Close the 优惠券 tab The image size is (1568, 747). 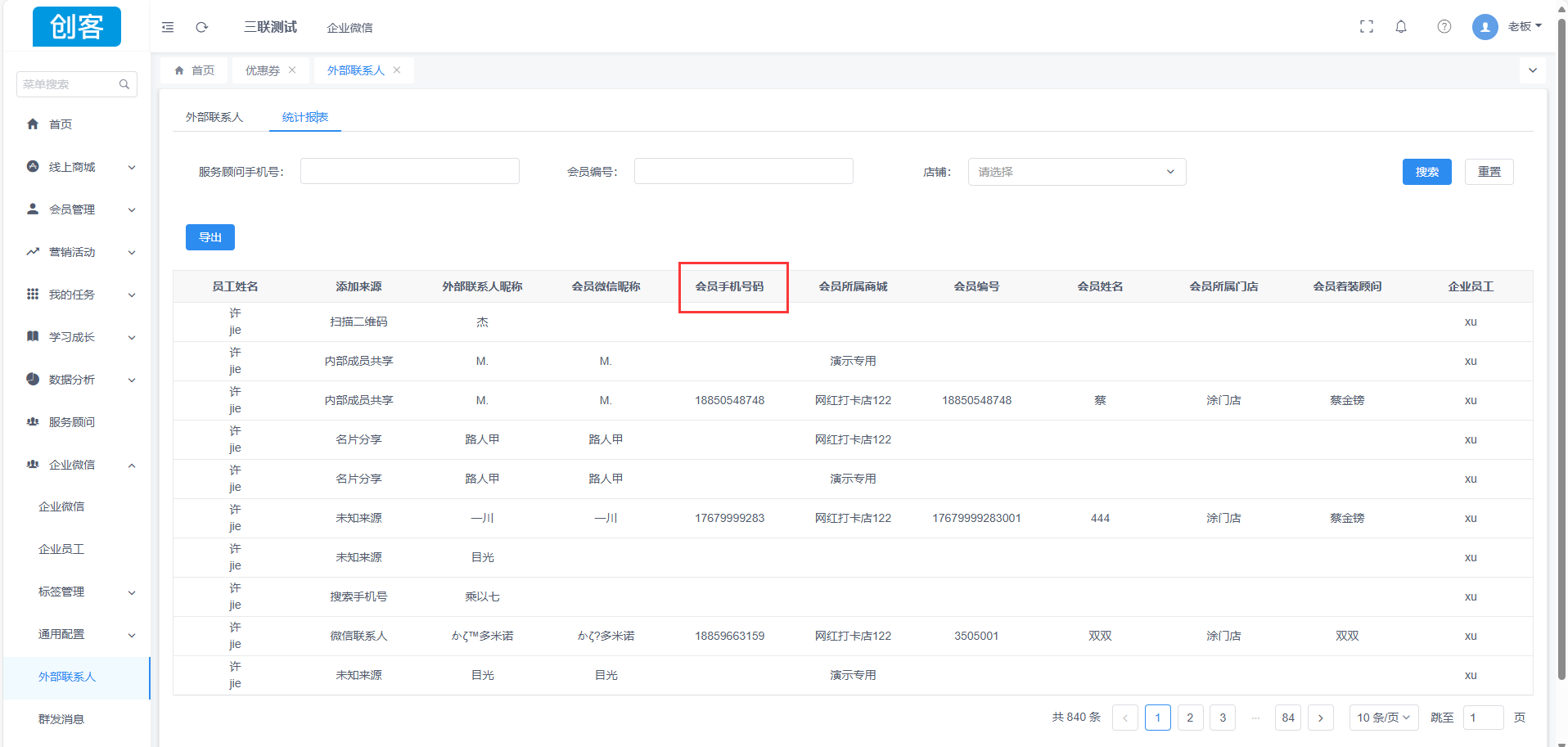292,70
